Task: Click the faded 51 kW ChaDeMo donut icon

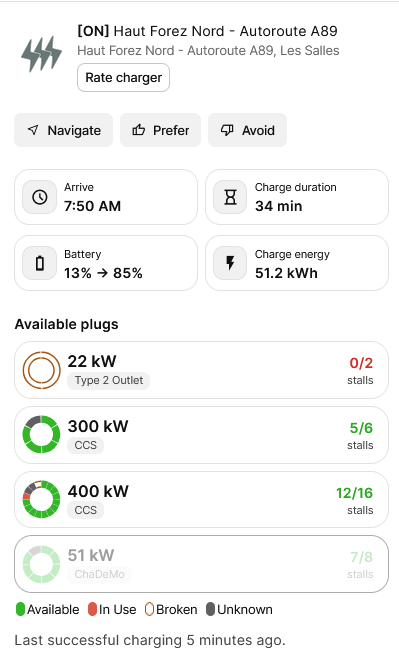Action: [x=41, y=564]
